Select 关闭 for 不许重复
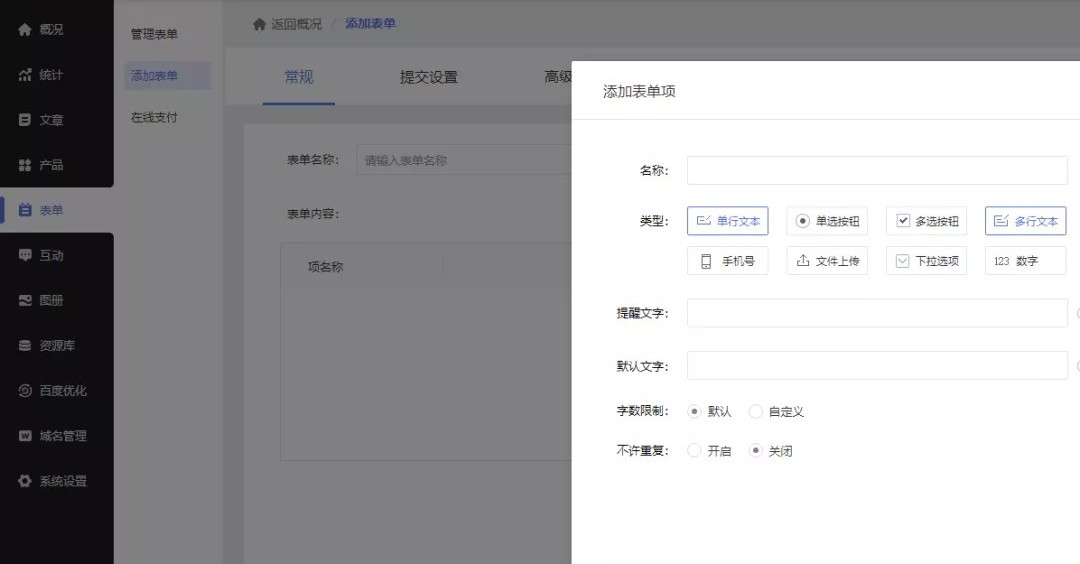Image resolution: width=1080 pixels, height=564 pixels. tap(756, 450)
